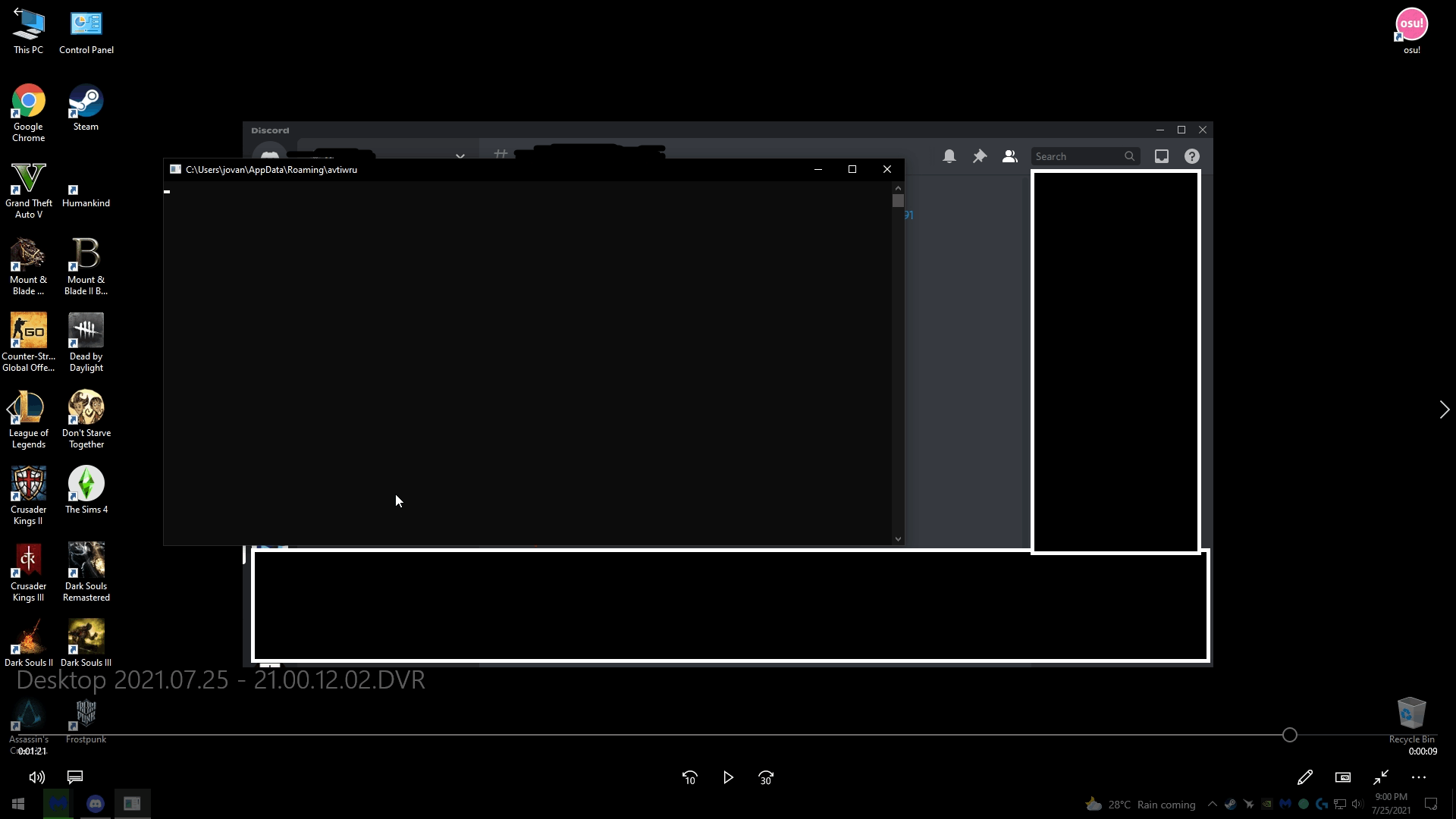The image size is (1456, 819).
Task: Open Discord pinned messages
Action: [979, 156]
